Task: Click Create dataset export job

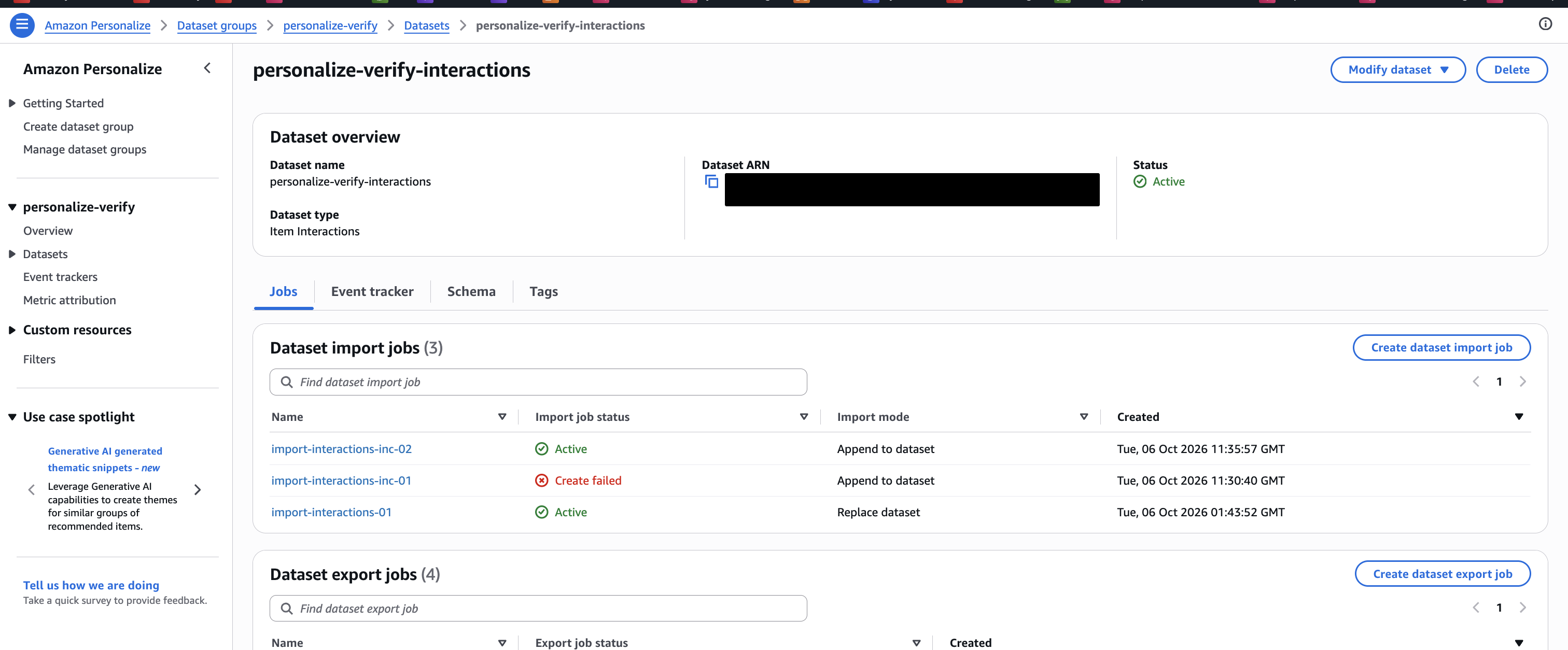Action: point(1442,574)
